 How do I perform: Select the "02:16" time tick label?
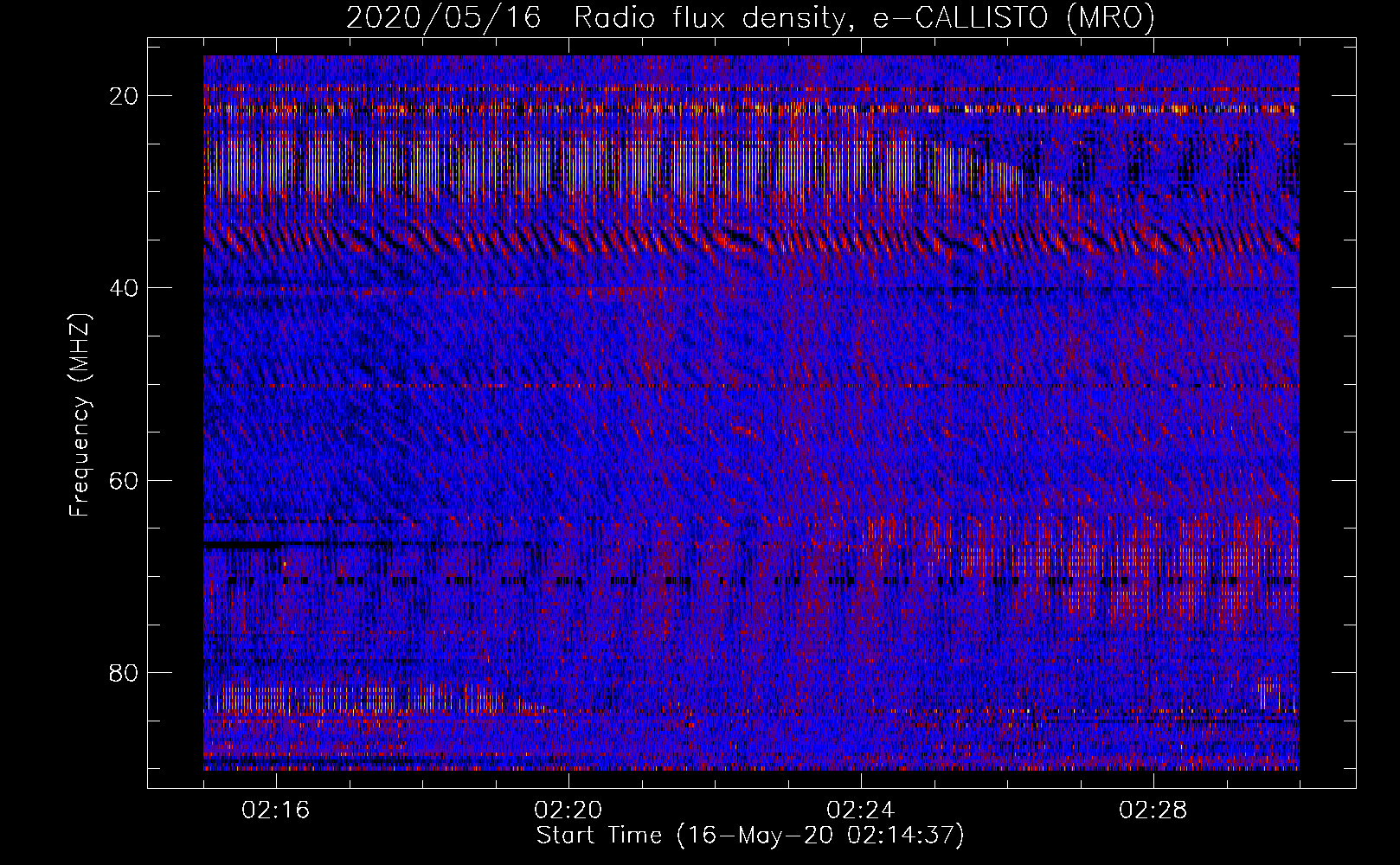point(276,811)
